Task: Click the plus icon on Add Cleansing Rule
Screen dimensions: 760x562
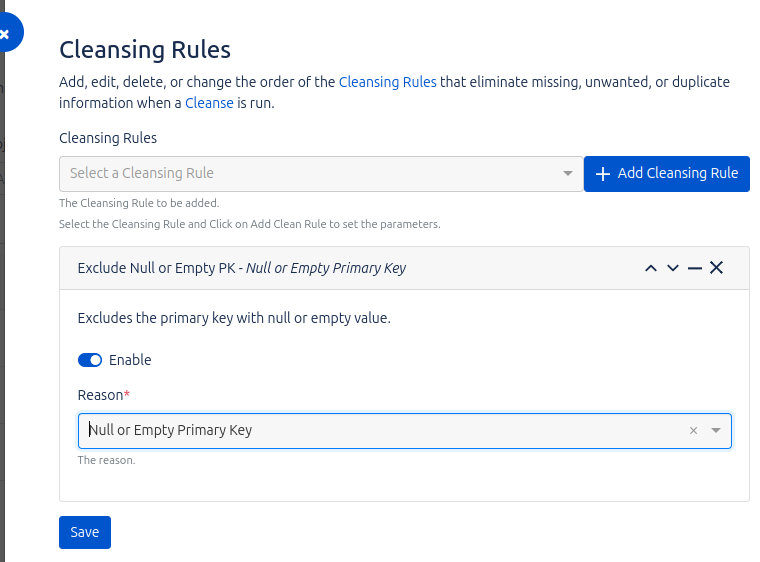Action: pos(602,174)
